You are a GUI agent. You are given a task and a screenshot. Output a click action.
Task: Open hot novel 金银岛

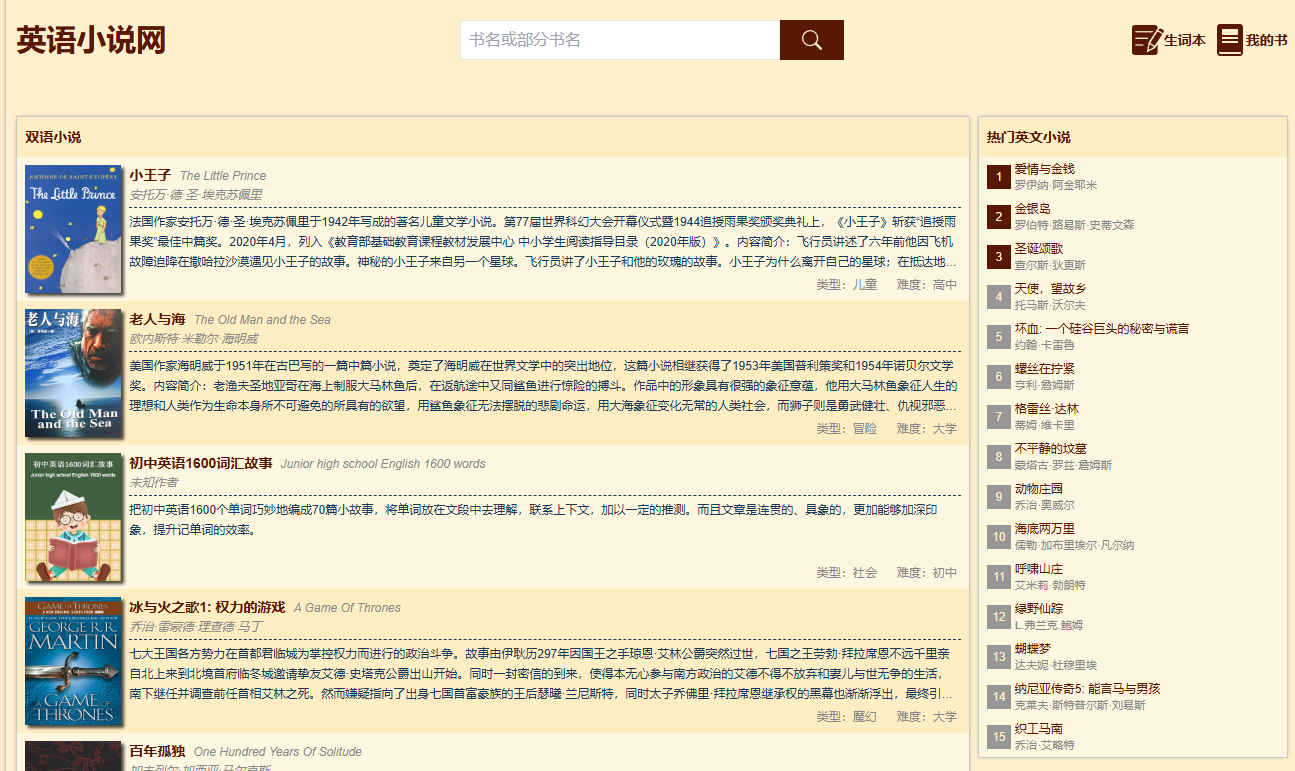pyautogui.click(x=1033, y=209)
